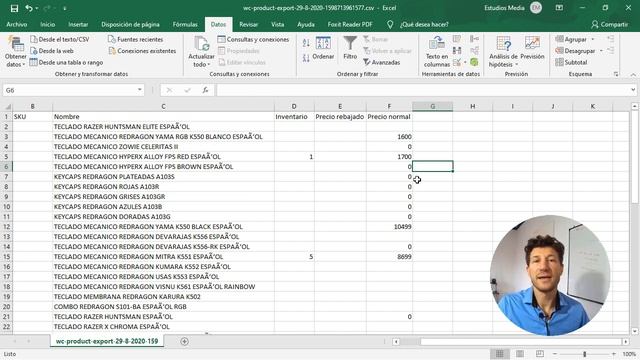Toggle the Filtro funnel
The image size is (640, 360).
(350, 48)
